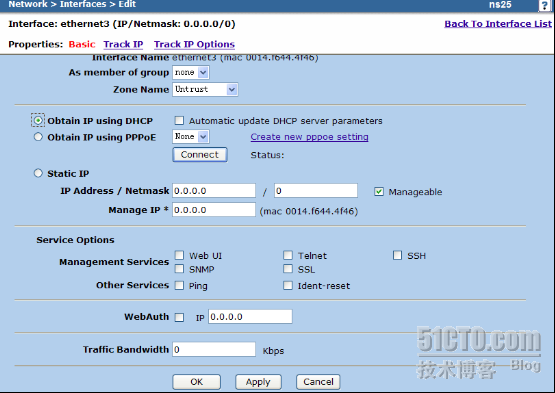Viewport: 555px width, 393px height.
Task: Follow Create new pppoe setting link
Action: [x=309, y=137]
